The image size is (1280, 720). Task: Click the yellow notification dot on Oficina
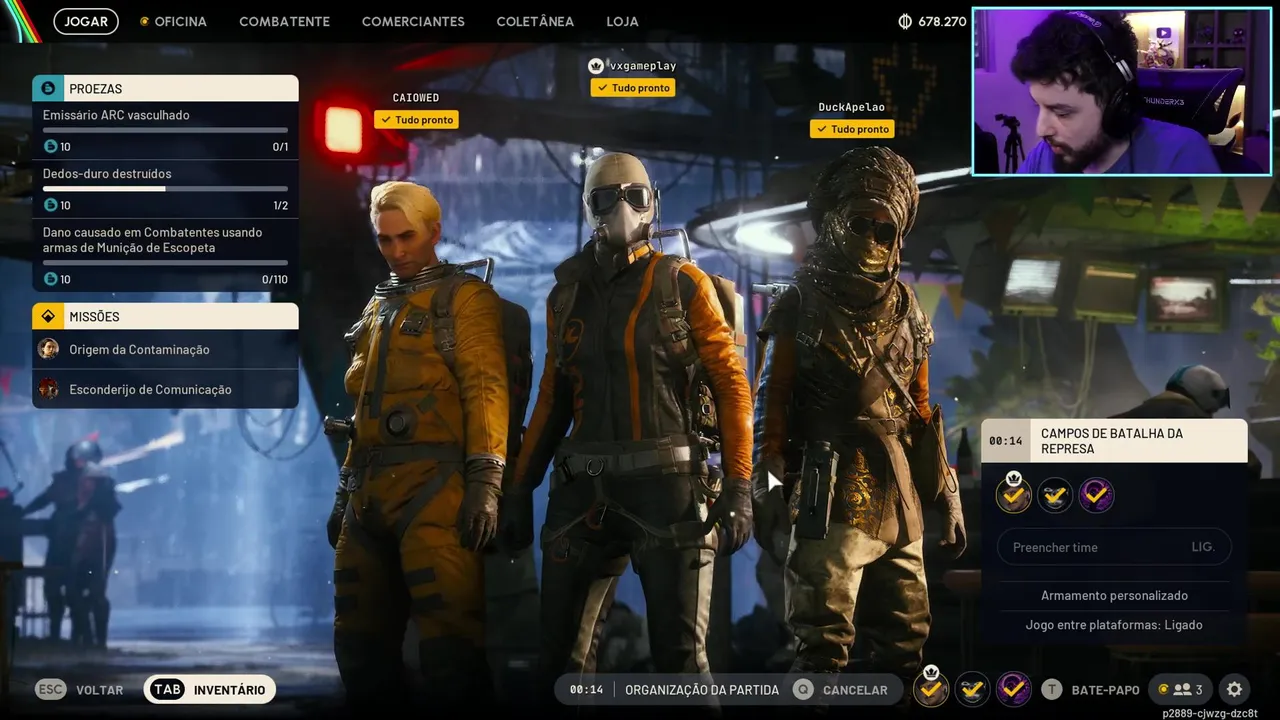[x=144, y=21]
